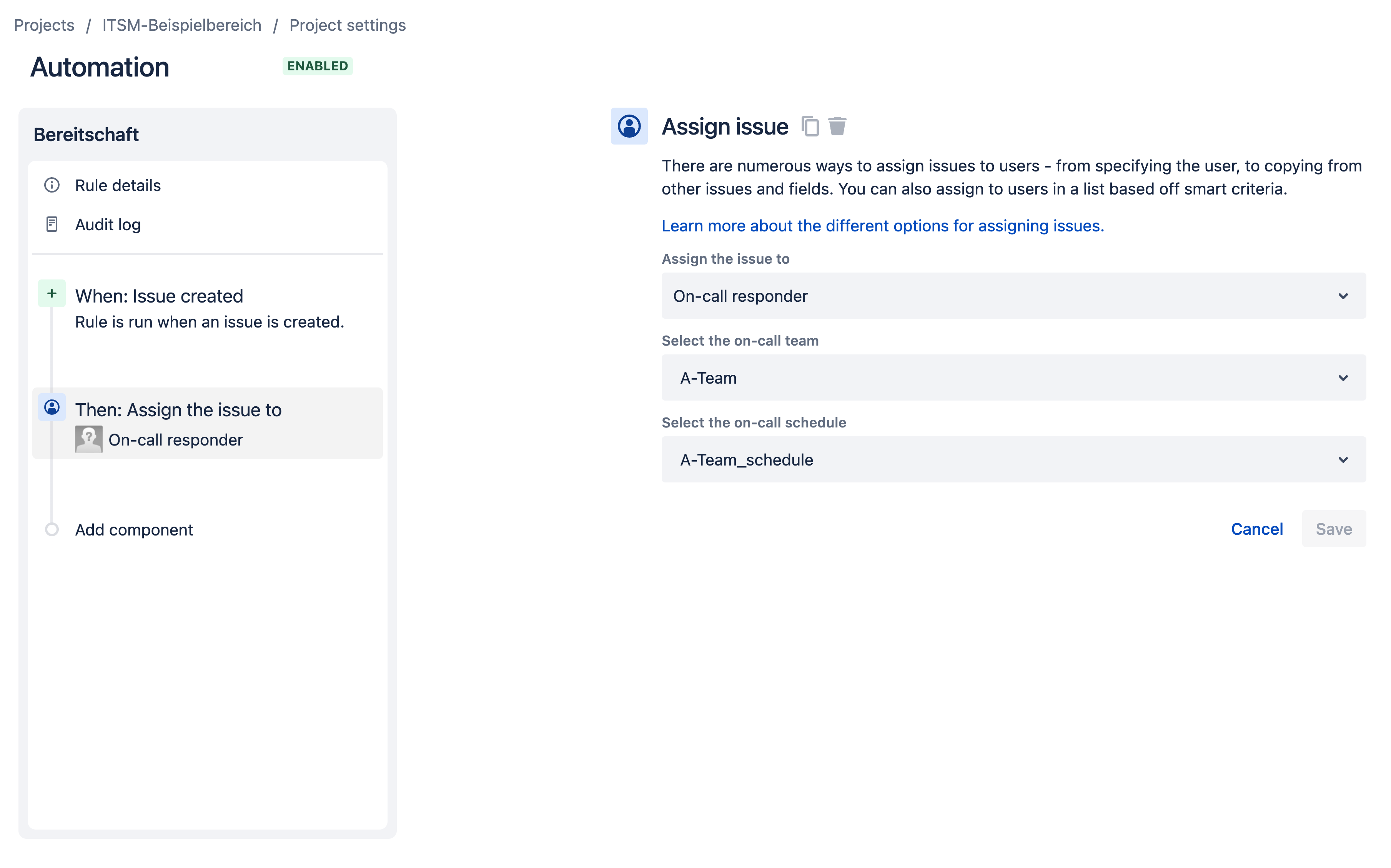Save the Assign issue configuration
The image size is (1391, 868).
(1334, 529)
